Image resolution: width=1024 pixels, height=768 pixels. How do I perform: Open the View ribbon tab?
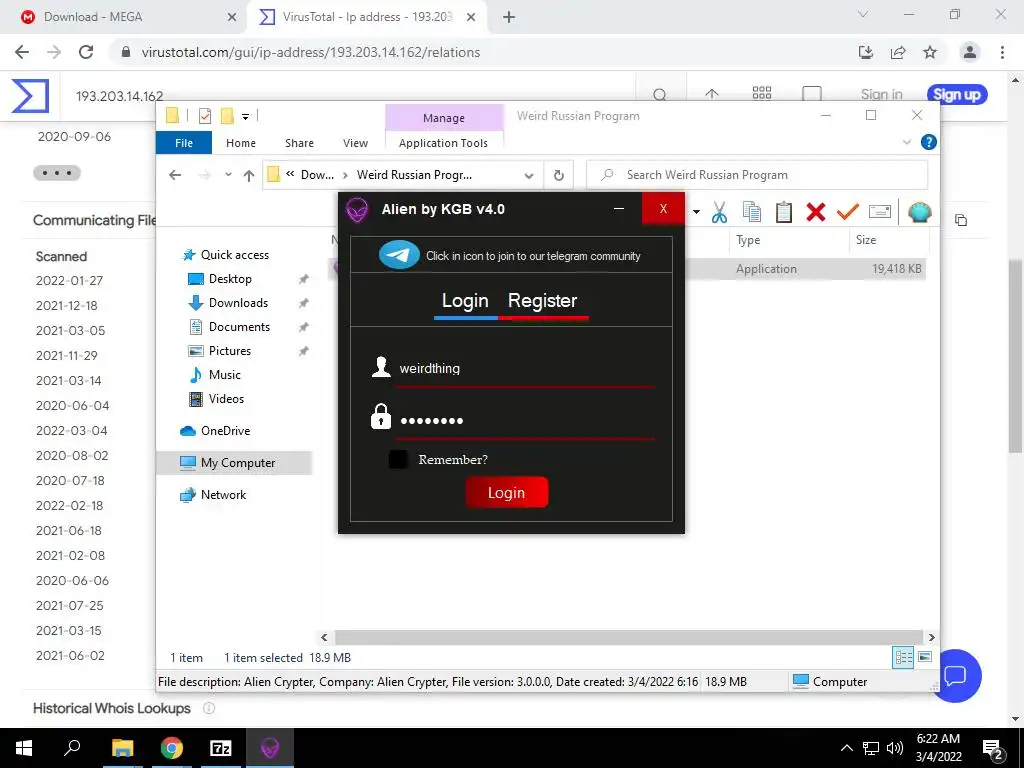pyautogui.click(x=355, y=142)
